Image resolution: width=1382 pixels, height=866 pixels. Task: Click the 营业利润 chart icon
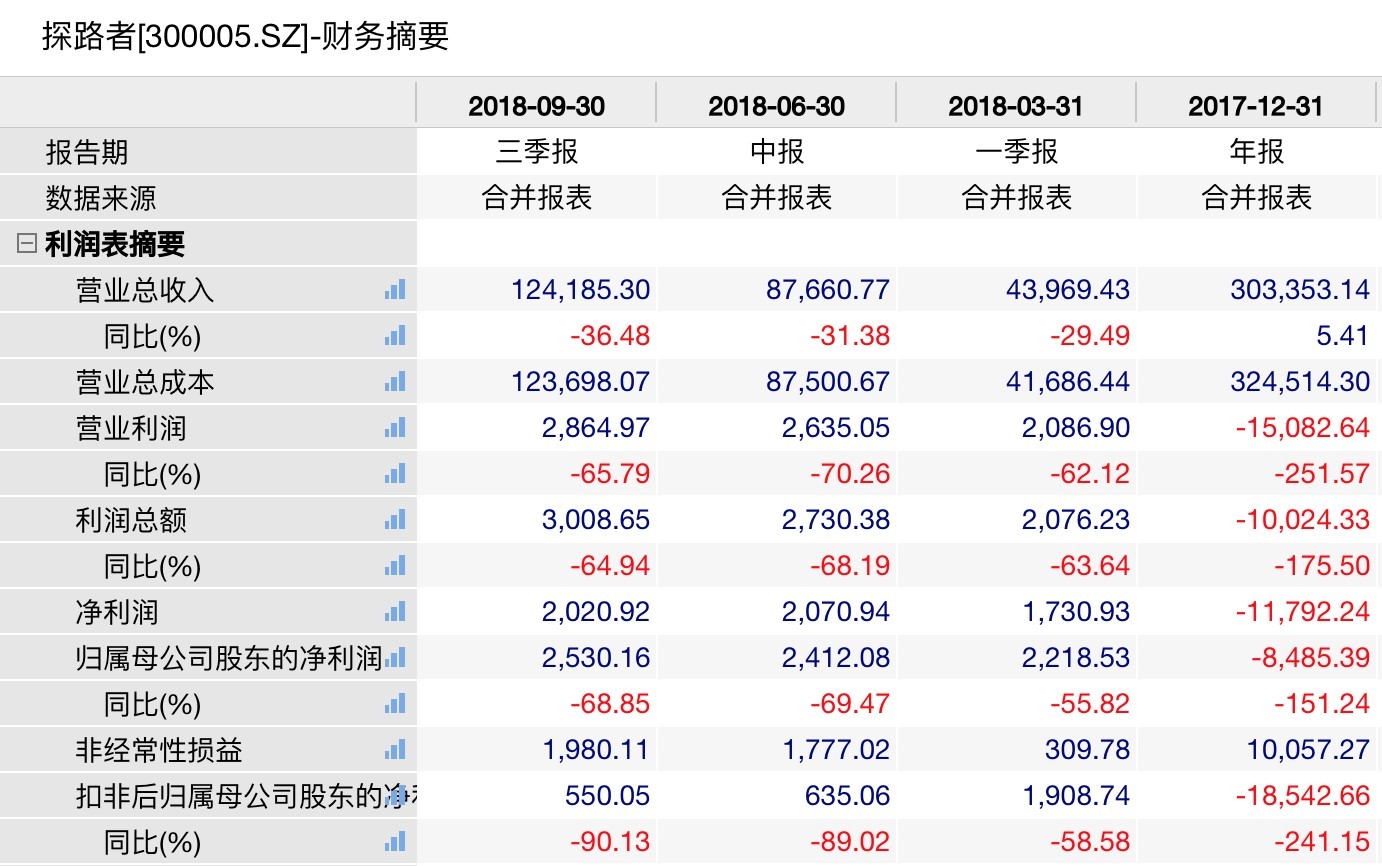coord(395,428)
